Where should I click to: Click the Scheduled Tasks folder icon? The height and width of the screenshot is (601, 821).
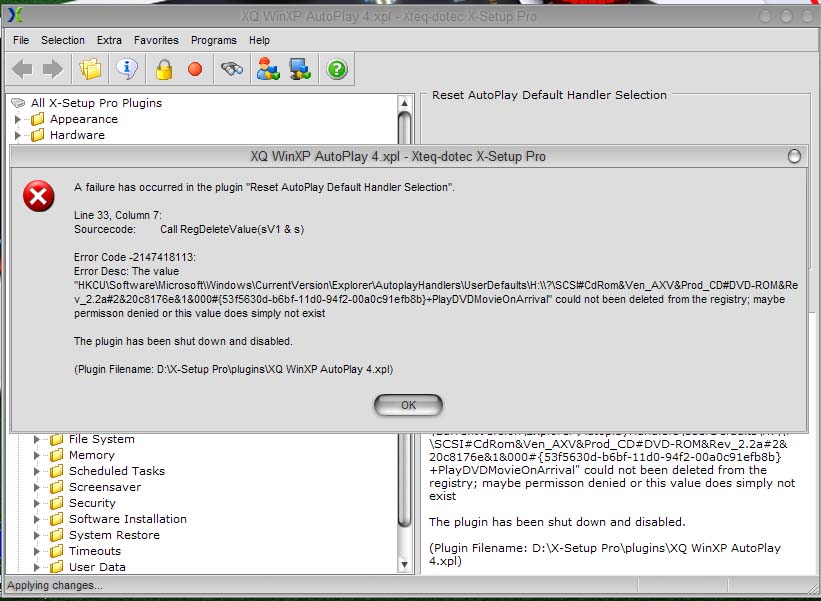(x=56, y=471)
